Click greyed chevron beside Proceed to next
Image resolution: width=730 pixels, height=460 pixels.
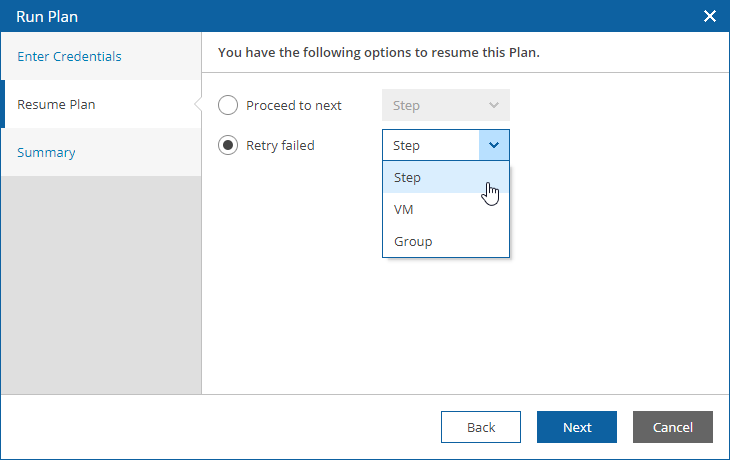pyautogui.click(x=493, y=105)
